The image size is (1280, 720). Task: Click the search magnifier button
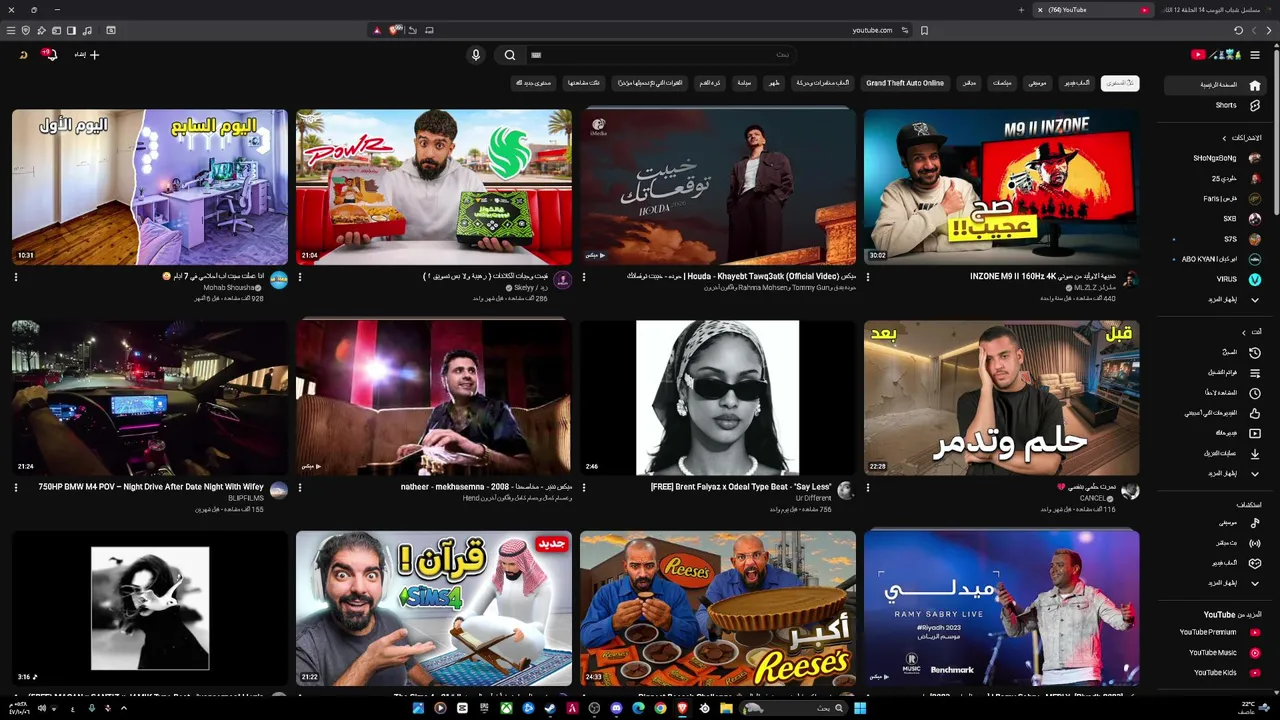tap(510, 55)
